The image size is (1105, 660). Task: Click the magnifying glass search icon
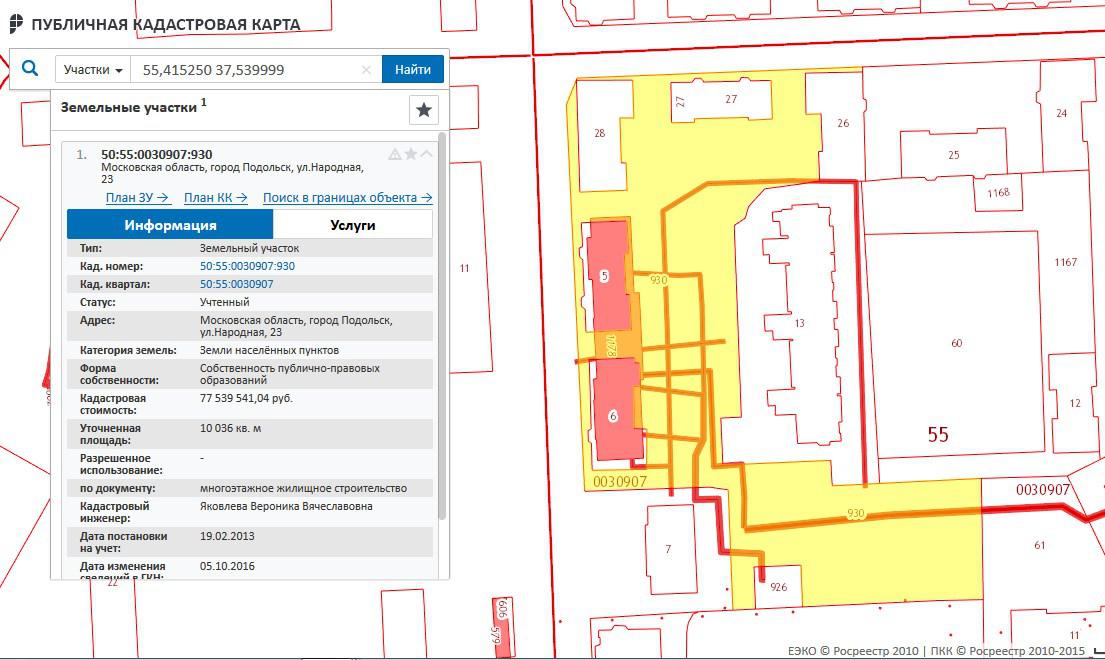click(x=30, y=69)
